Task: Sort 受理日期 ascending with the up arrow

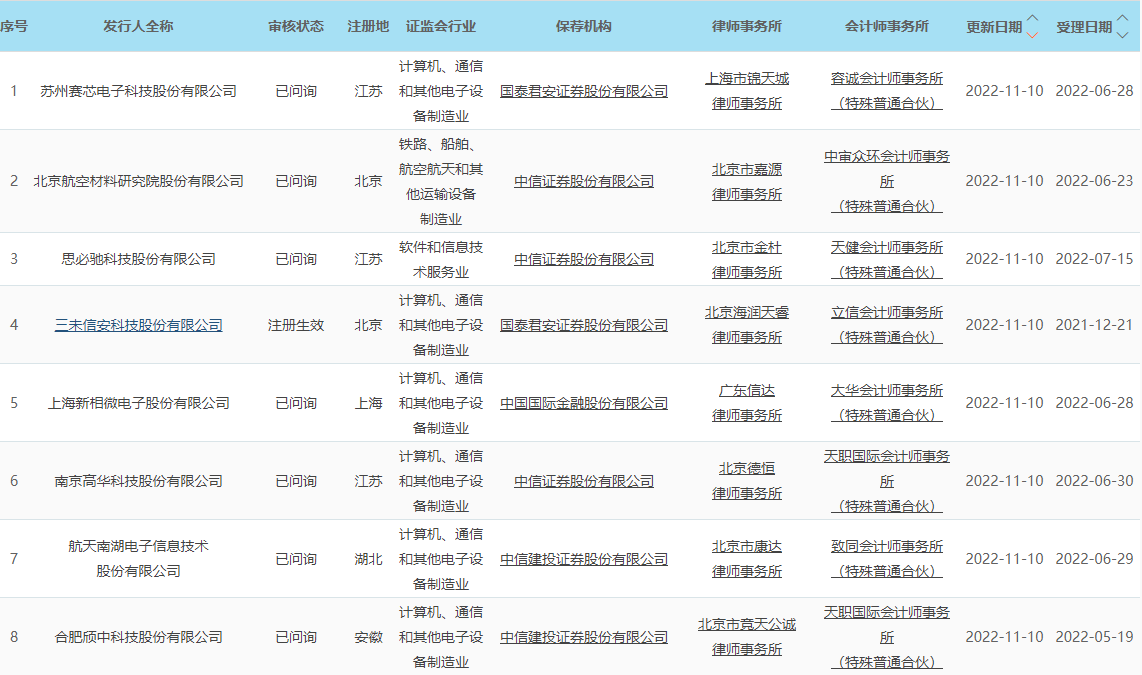Action: coord(1122,18)
